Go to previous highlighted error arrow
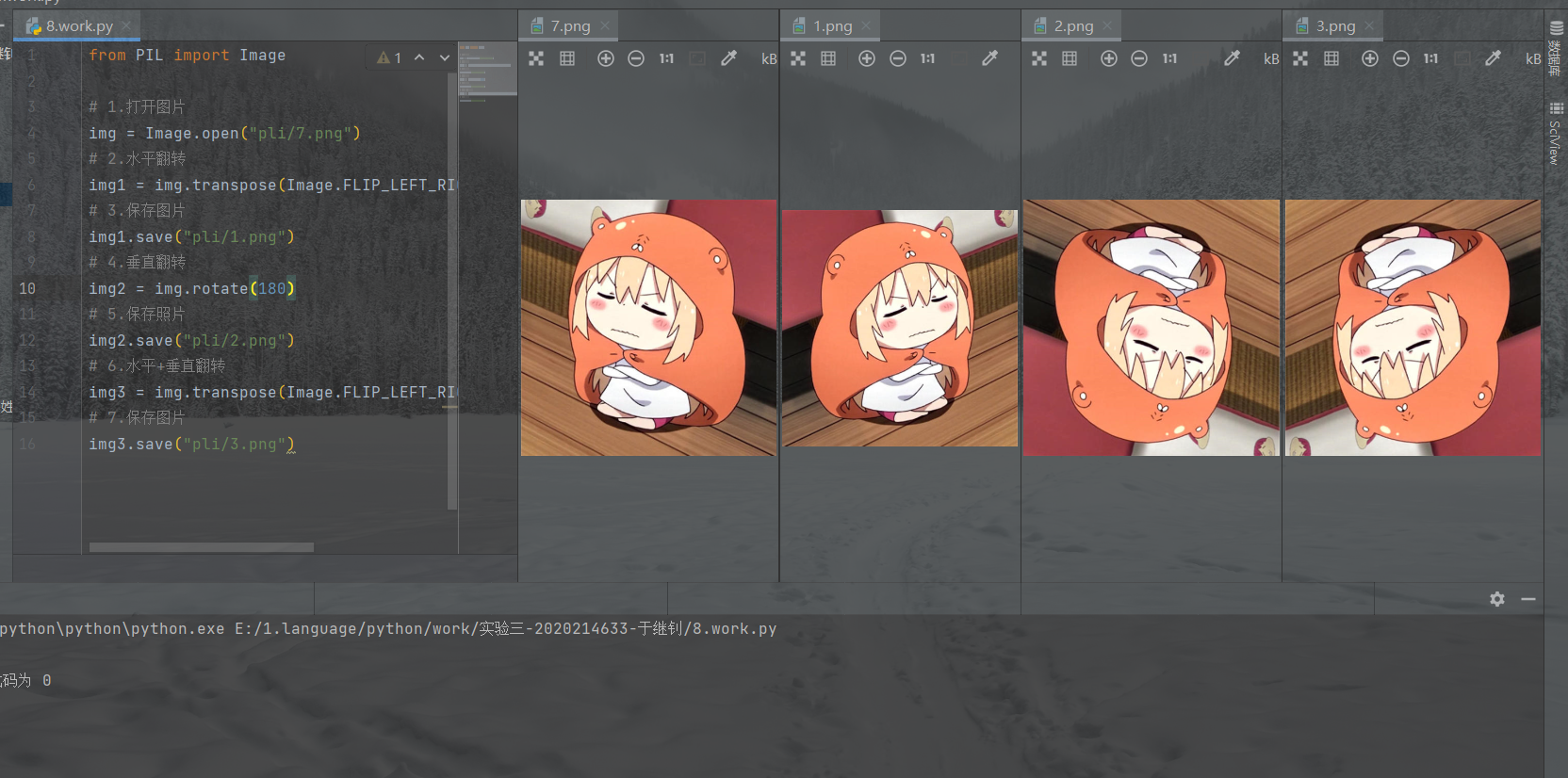The image size is (1568, 778). [419, 58]
